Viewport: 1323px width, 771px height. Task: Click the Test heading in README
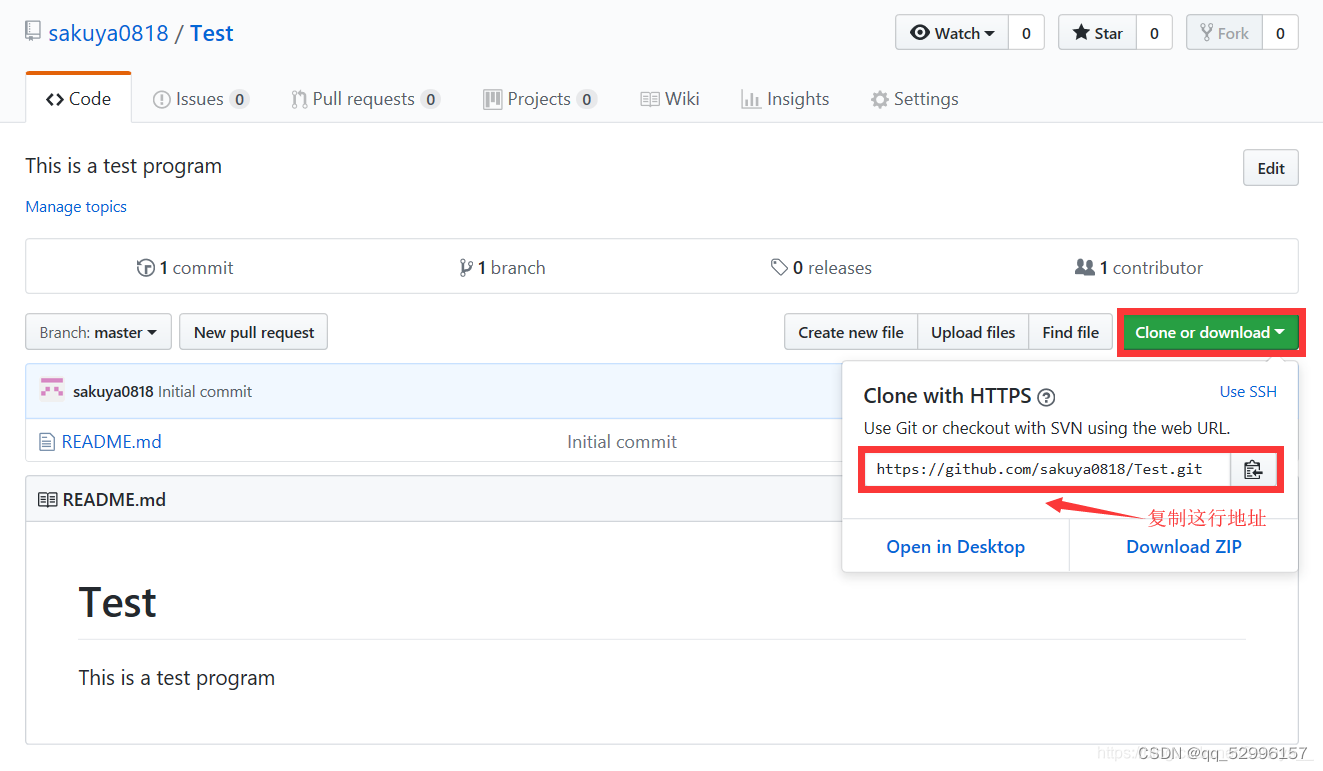(x=117, y=603)
